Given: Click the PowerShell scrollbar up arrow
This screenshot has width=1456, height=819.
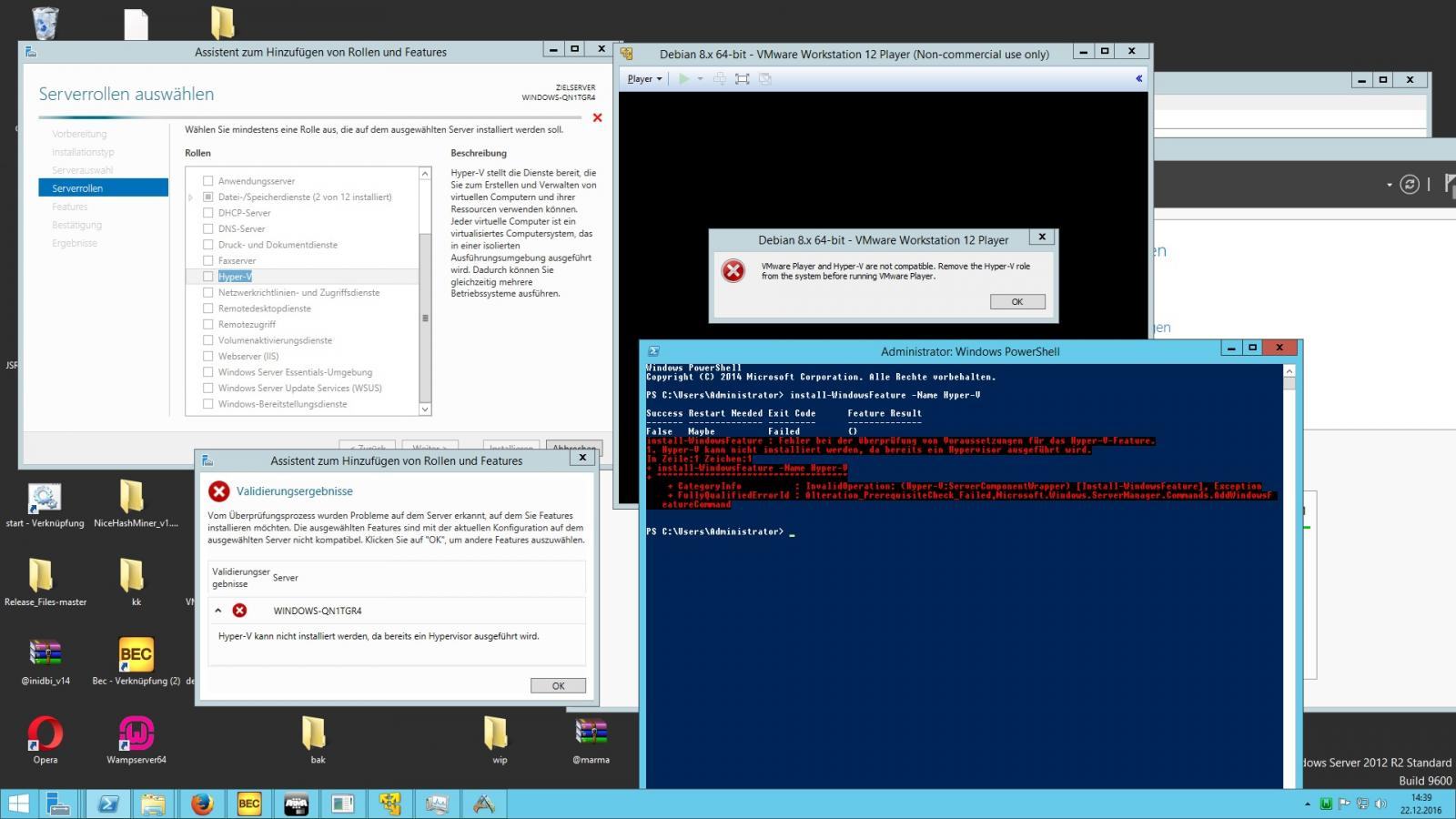Looking at the screenshot, I should pyautogui.click(x=1289, y=371).
